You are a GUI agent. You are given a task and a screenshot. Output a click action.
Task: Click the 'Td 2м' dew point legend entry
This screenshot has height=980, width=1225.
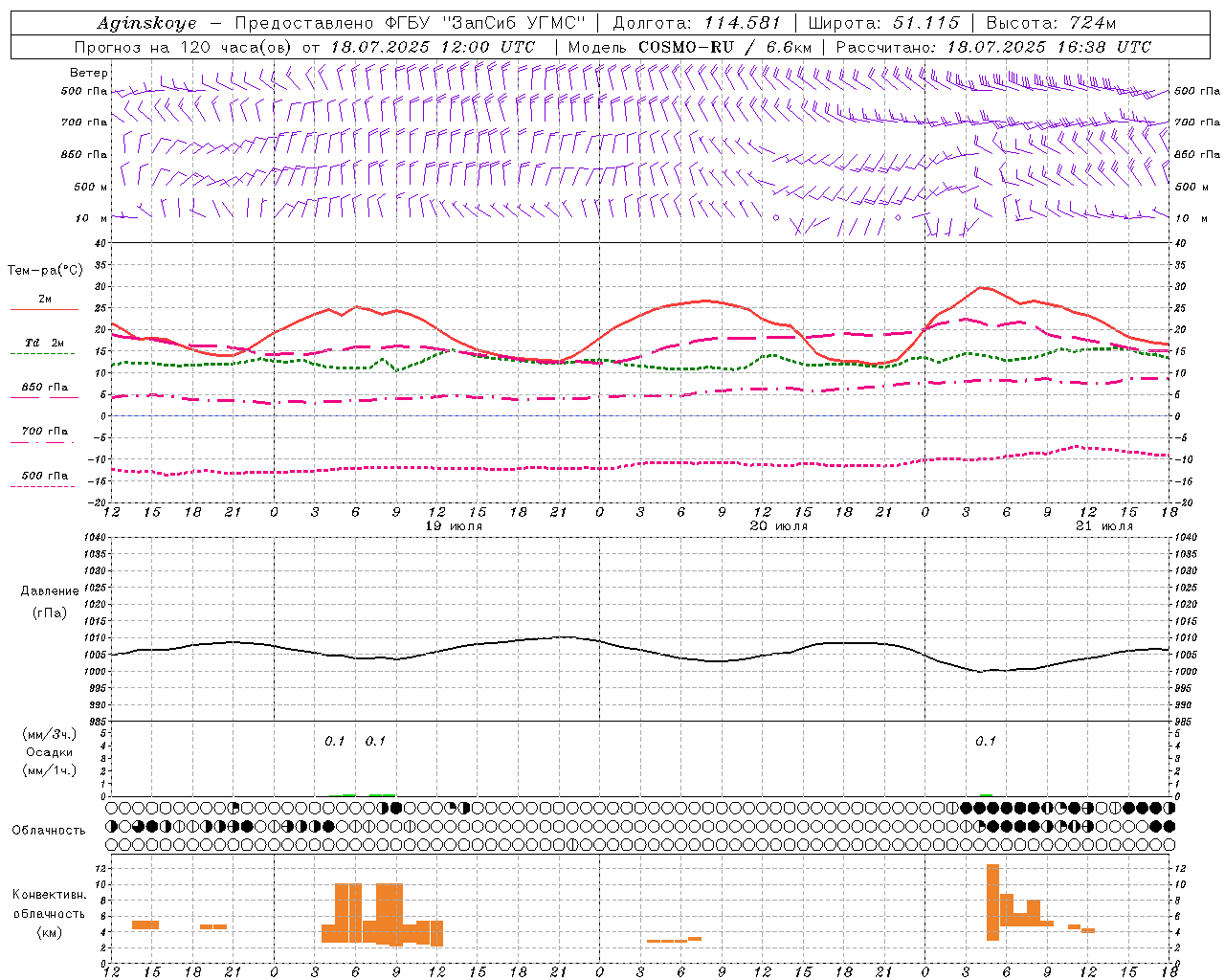(45, 343)
